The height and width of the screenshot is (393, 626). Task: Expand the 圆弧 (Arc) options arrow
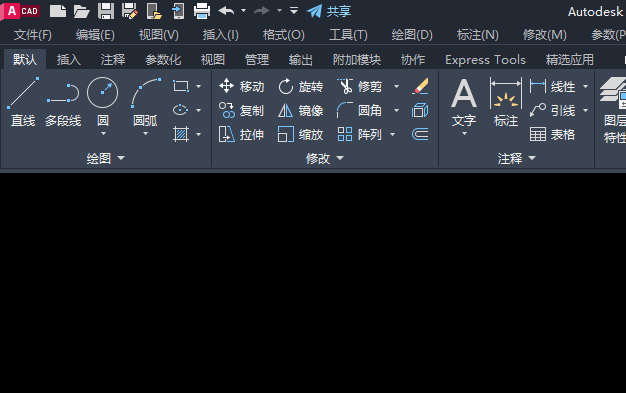point(145,133)
